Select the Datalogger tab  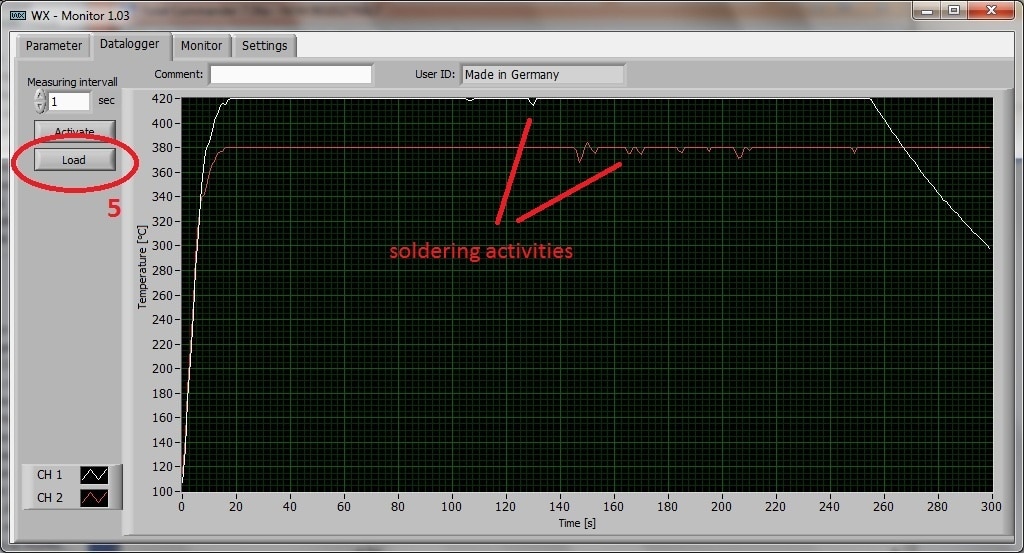[x=129, y=44]
